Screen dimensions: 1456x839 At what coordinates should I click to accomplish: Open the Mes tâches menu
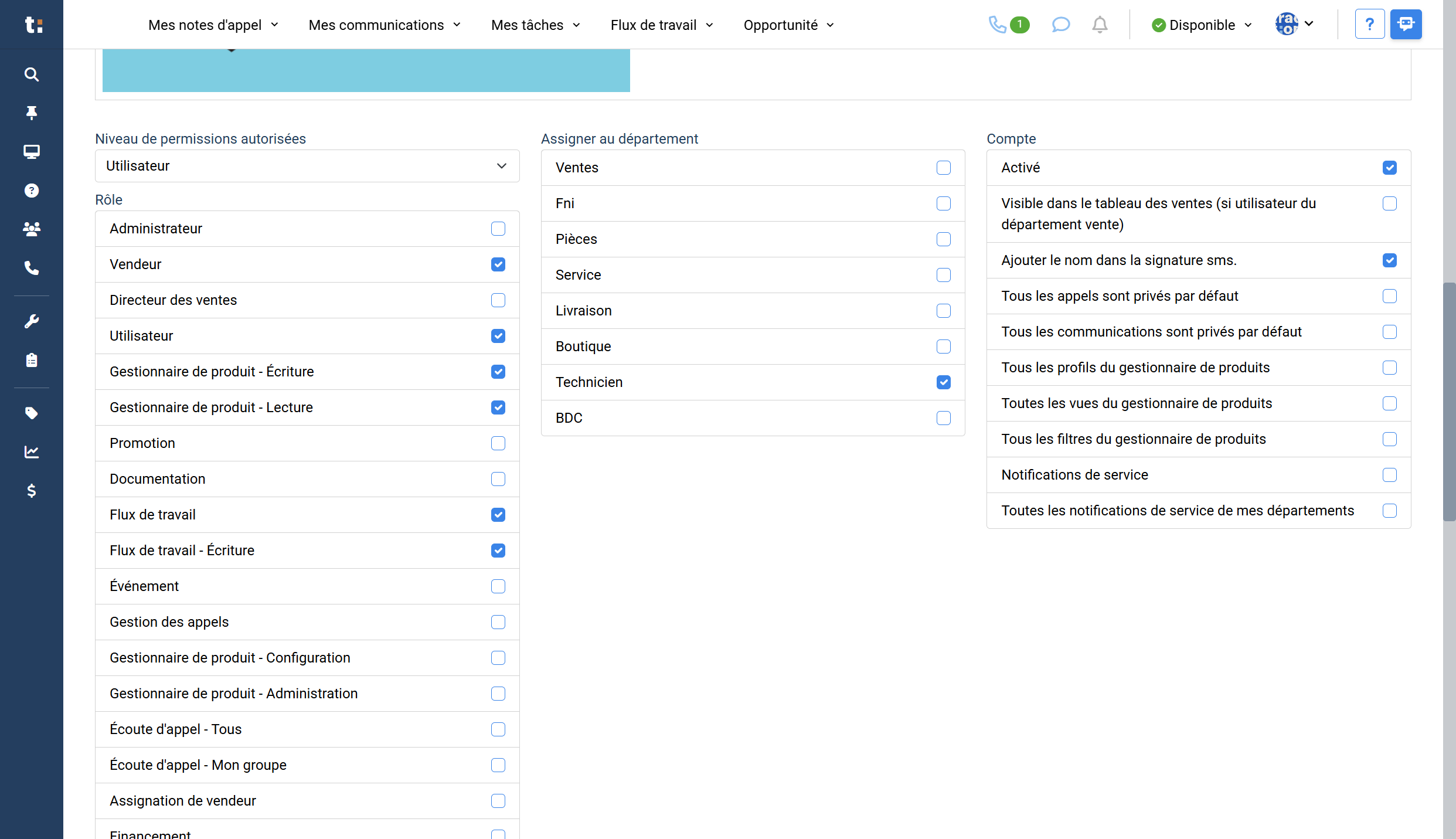click(535, 25)
